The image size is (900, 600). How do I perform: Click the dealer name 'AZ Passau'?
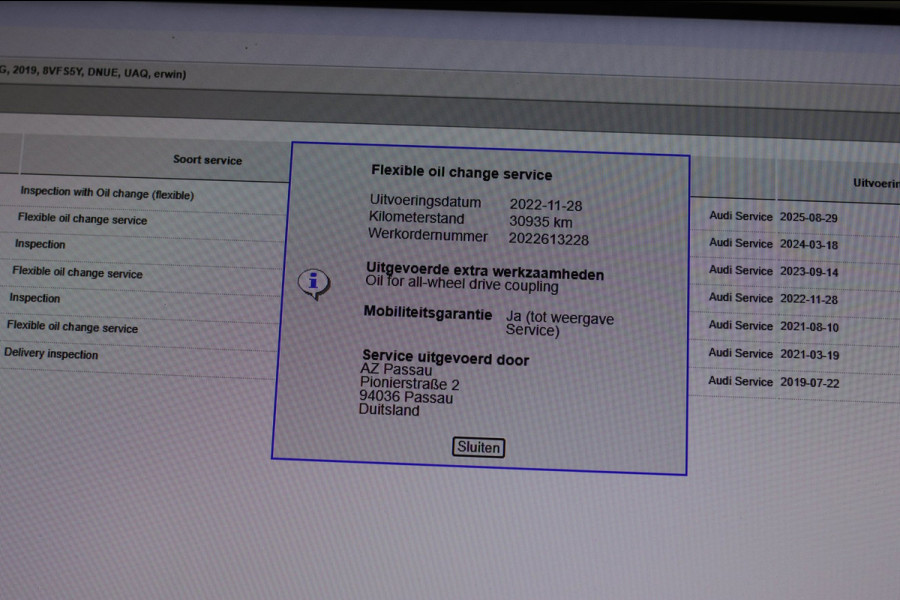[x=396, y=370]
